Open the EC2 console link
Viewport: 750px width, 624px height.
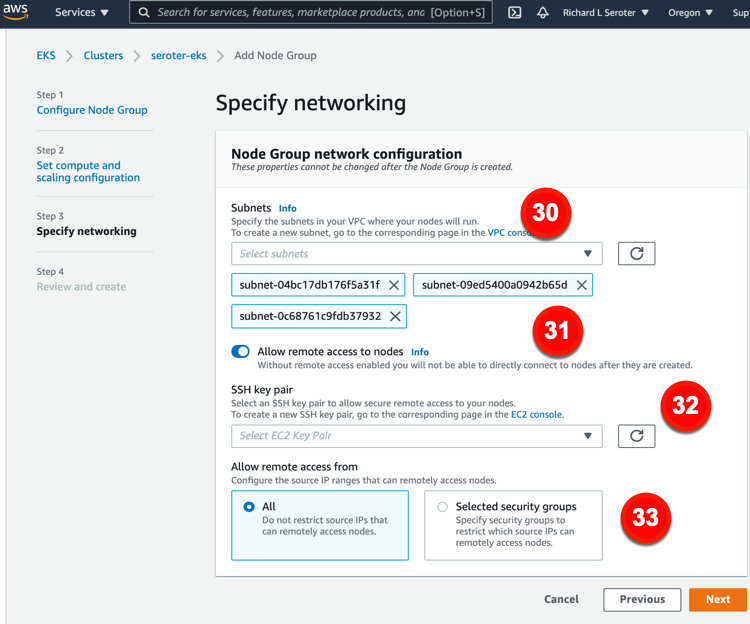(x=538, y=414)
